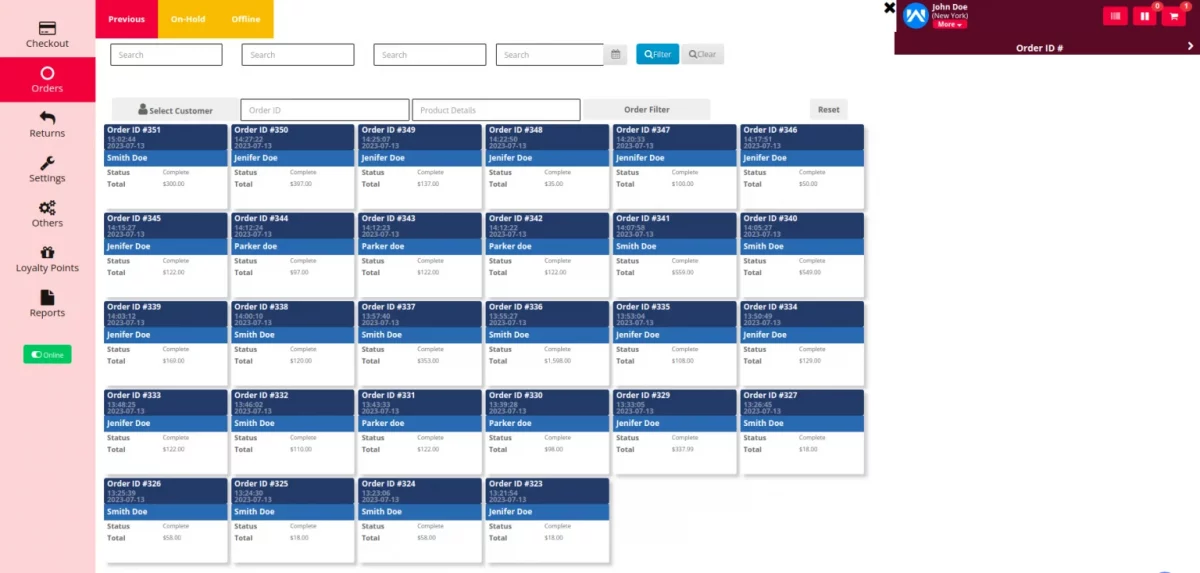View order card Order ID #334
Viewport: 1200px width, 573px height.
(802, 343)
